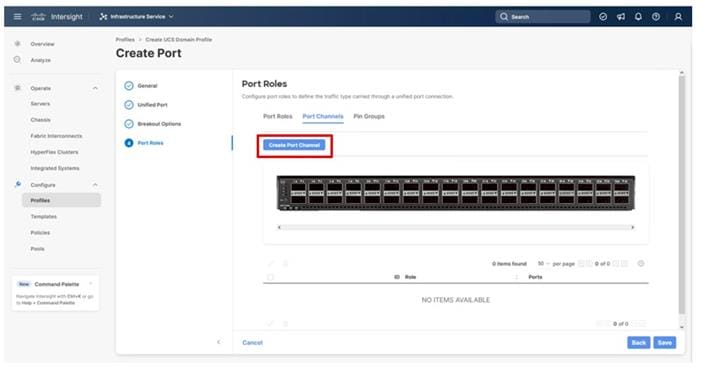Click the fabric interconnect port diagram
Viewport: 702px width, 376px height.
(x=456, y=193)
